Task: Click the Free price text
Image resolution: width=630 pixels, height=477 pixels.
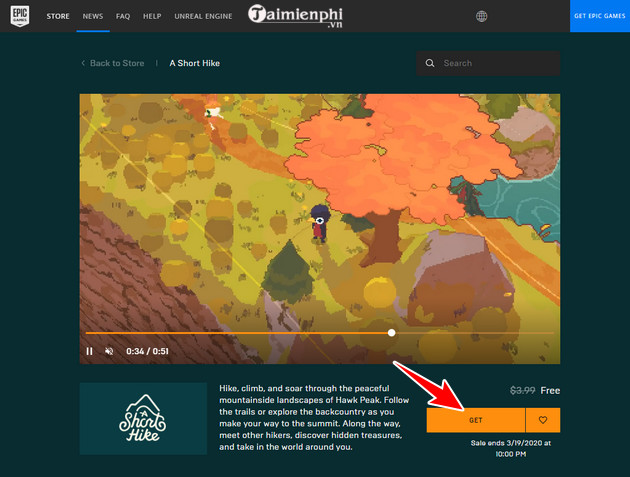Action: tap(550, 390)
